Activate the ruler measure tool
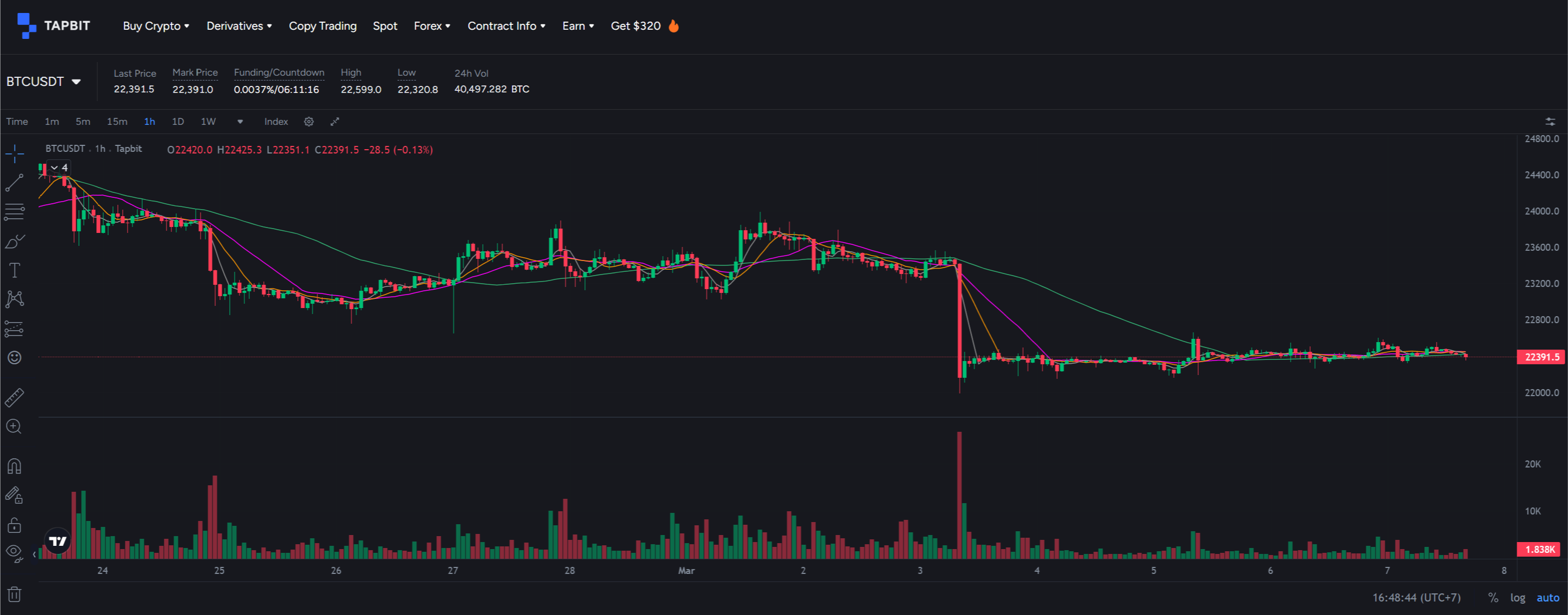 [14, 397]
